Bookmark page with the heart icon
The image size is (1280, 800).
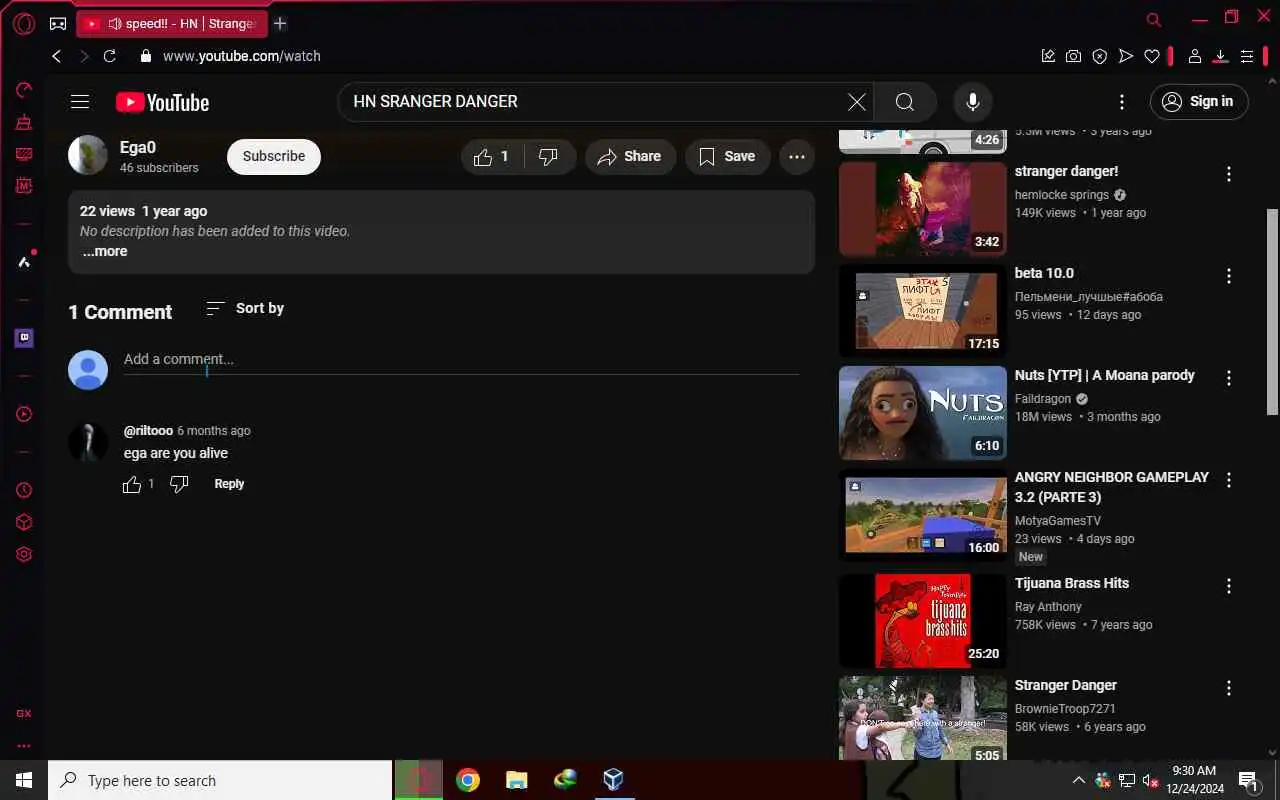point(1152,56)
